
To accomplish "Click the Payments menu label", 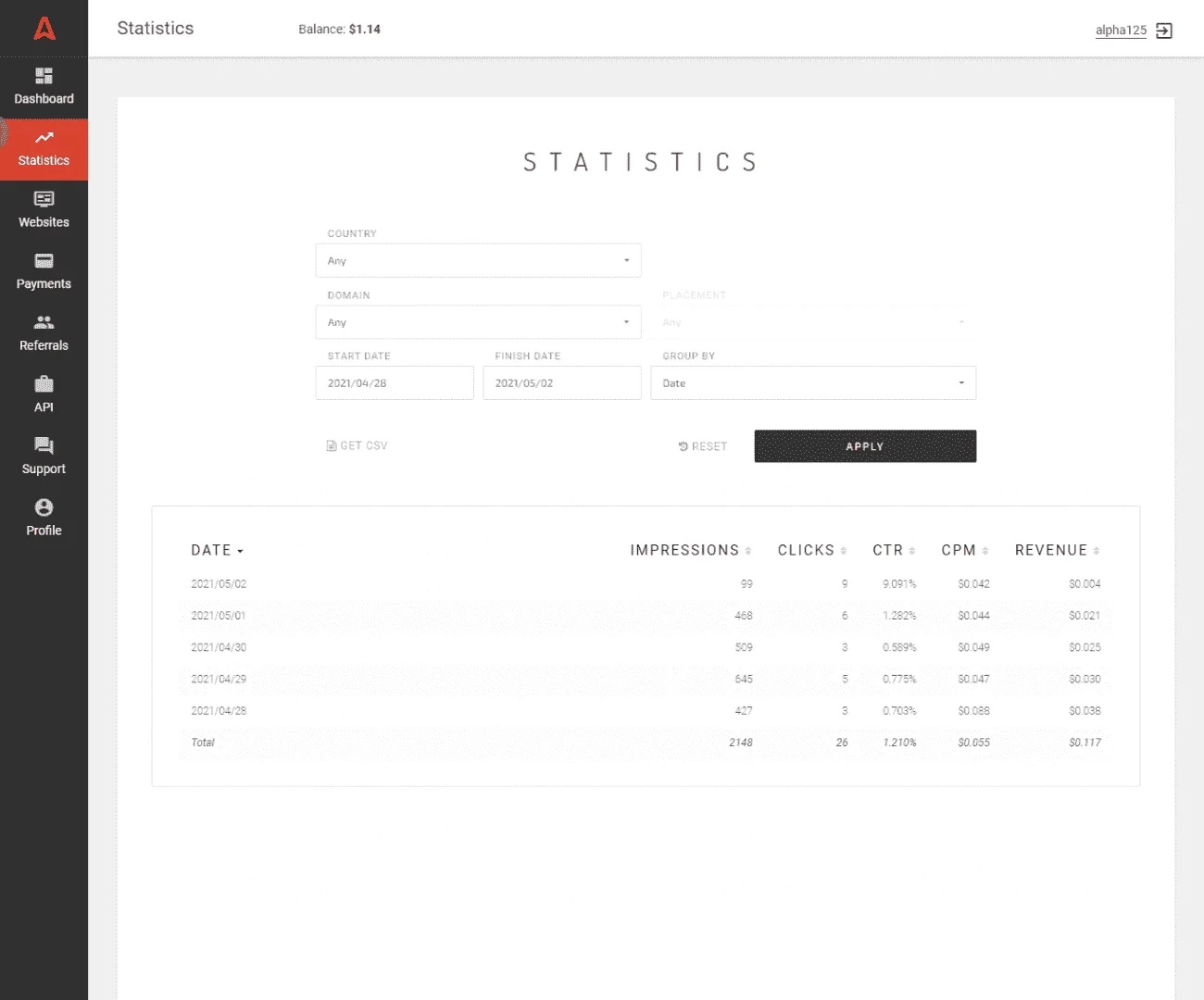I will pyautogui.click(x=44, y=284).
